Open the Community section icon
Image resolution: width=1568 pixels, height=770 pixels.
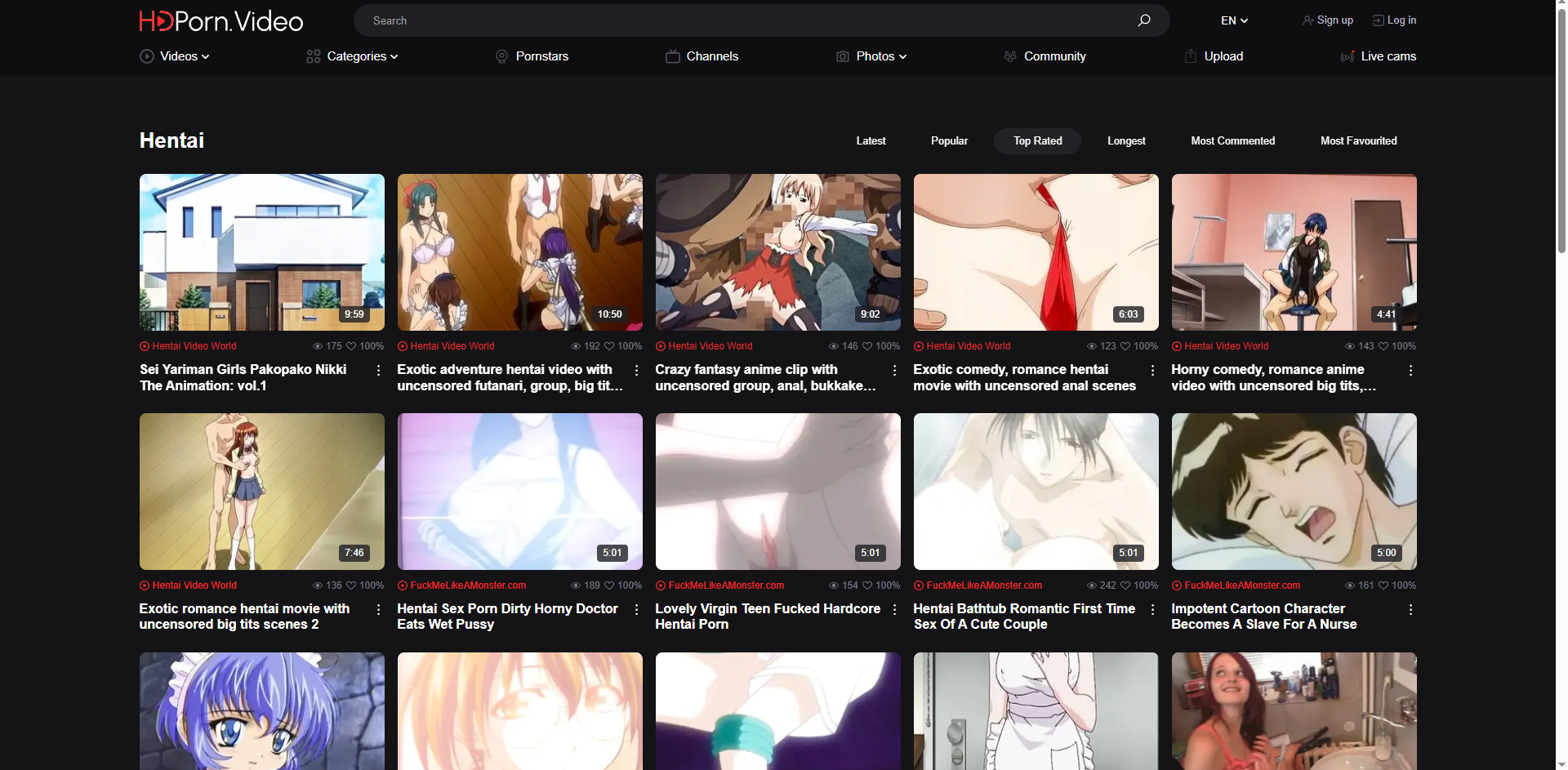click(x=1010, y=56)
